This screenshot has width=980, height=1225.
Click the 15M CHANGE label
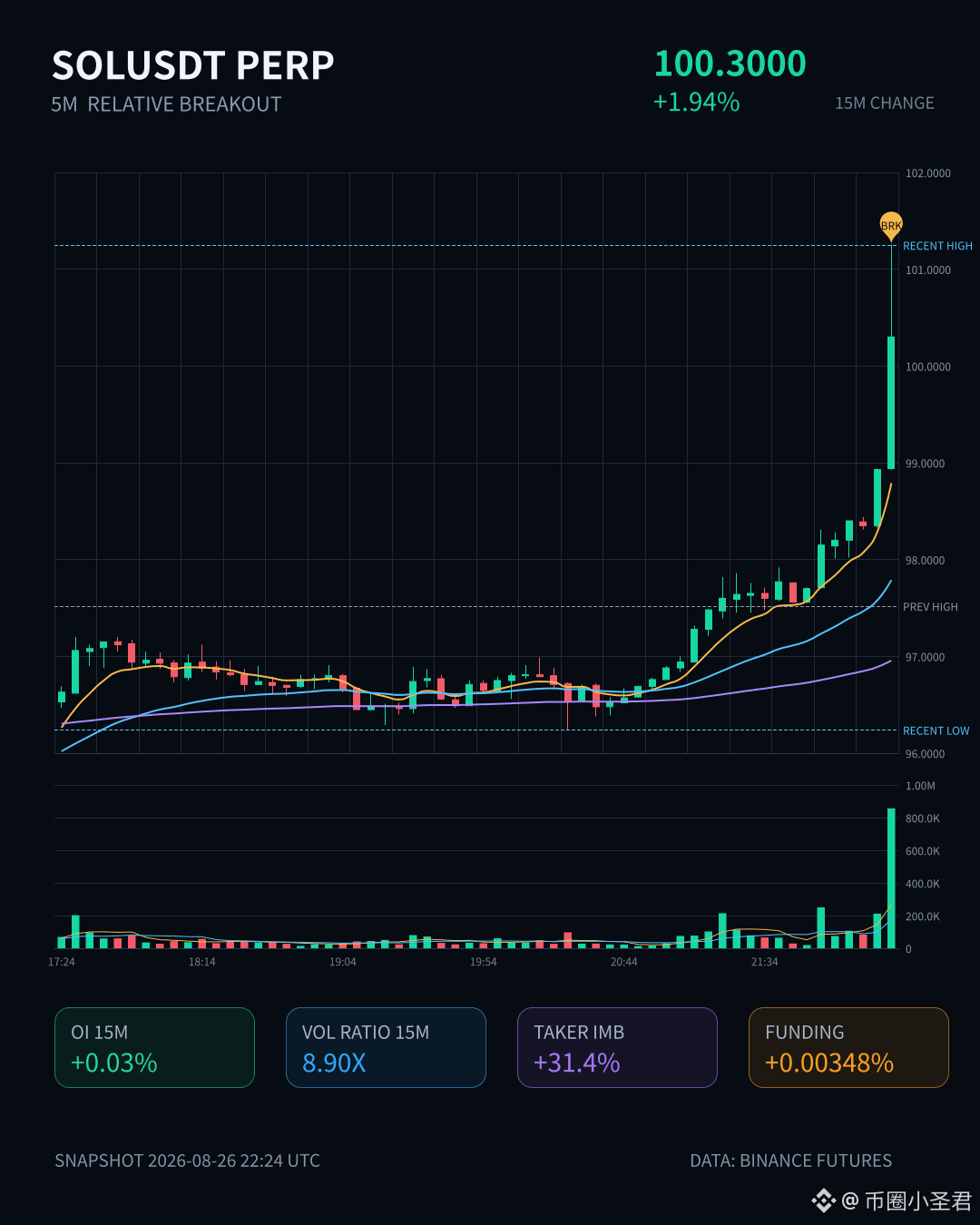coord(885,103)
